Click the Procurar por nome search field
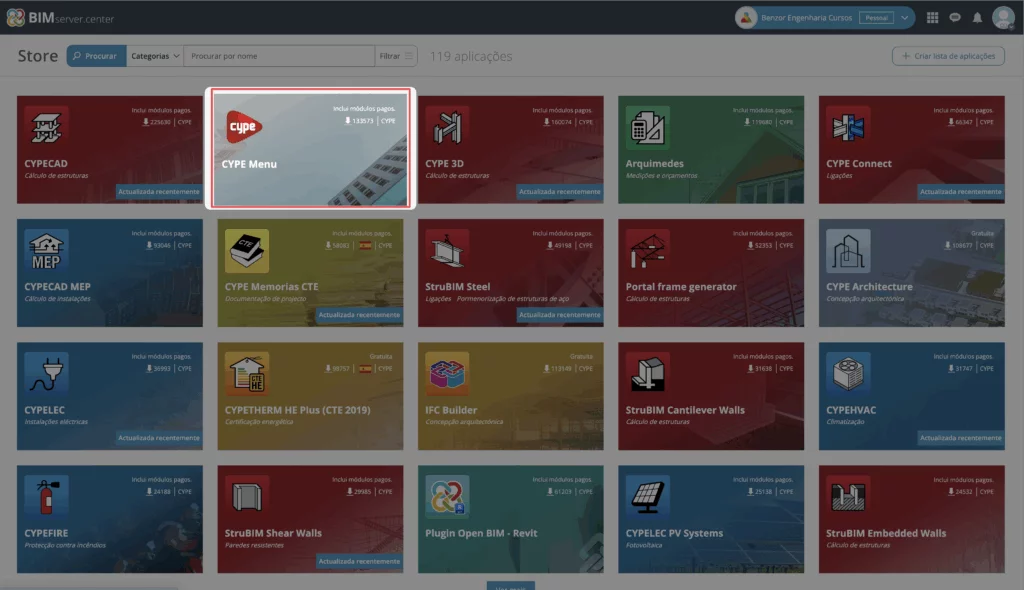 coord(280,56)
